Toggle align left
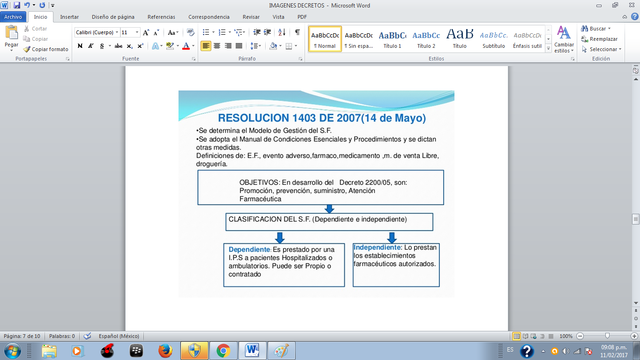Viewport: 640px width, 360px height. pyautogui.click(x=206, y=46)
